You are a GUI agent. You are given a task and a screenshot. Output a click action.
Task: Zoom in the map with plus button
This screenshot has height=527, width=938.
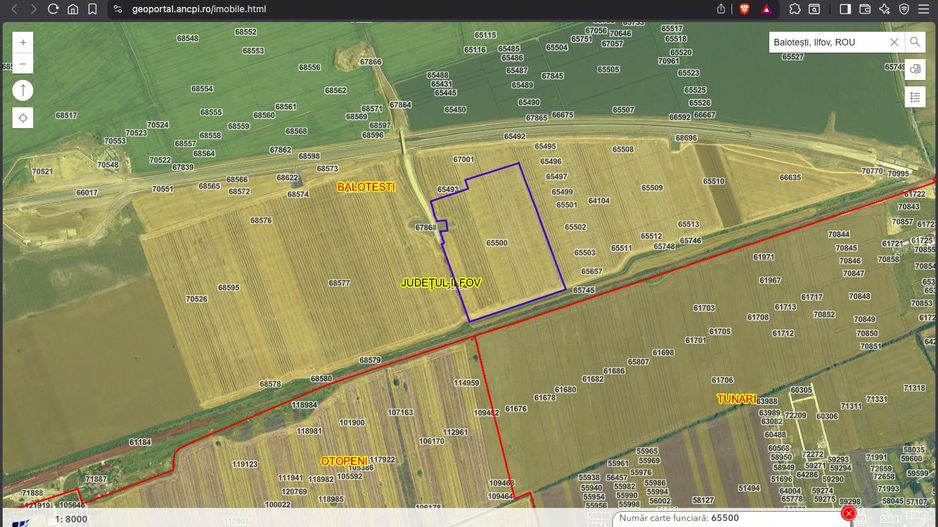pos(23,42)
